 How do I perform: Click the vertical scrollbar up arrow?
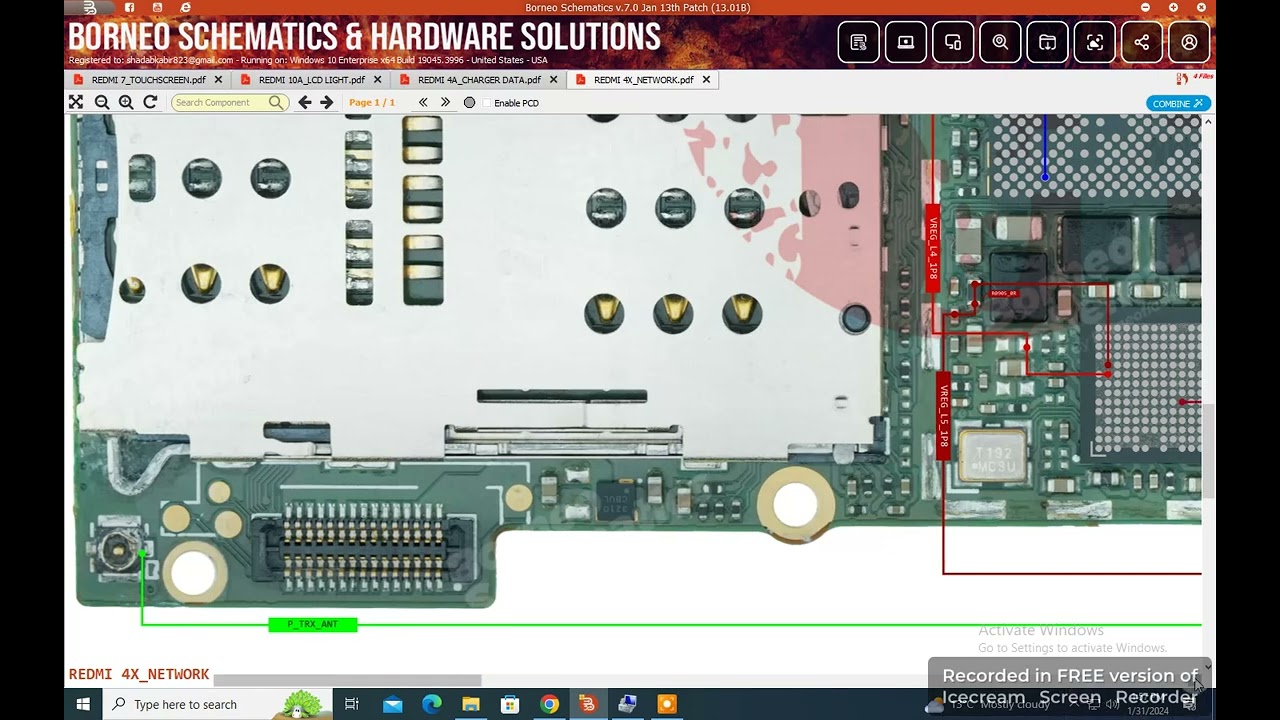pyautogui.click(x=1208, y=121)
